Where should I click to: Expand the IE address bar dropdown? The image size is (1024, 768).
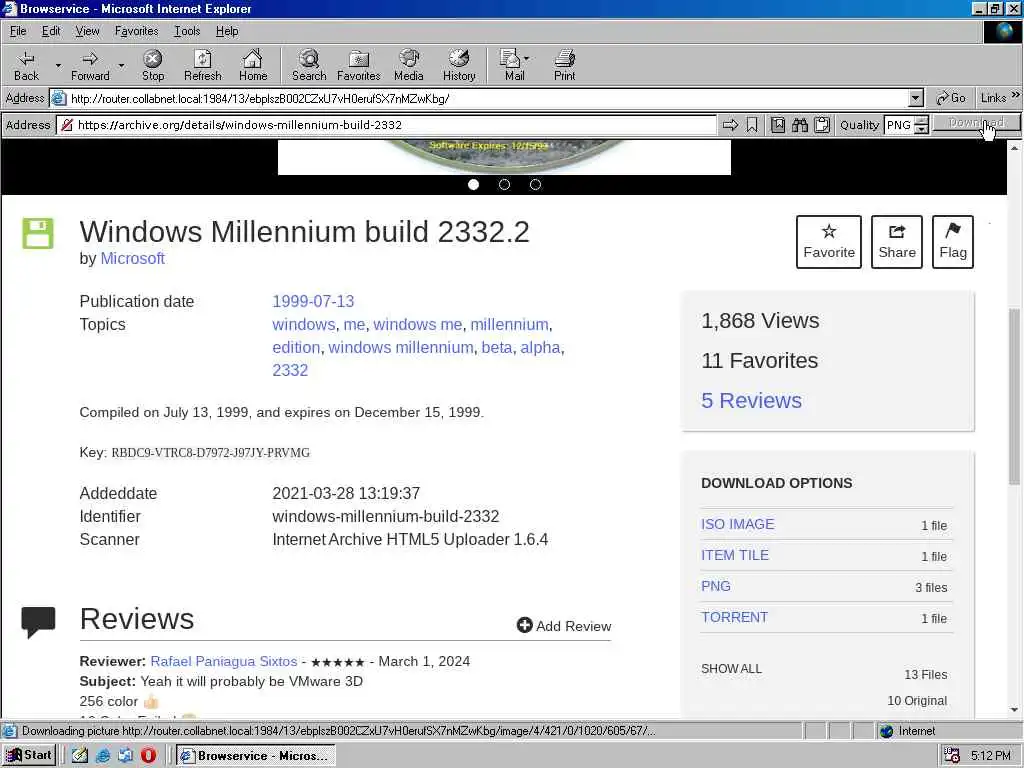tap(916, 99)
